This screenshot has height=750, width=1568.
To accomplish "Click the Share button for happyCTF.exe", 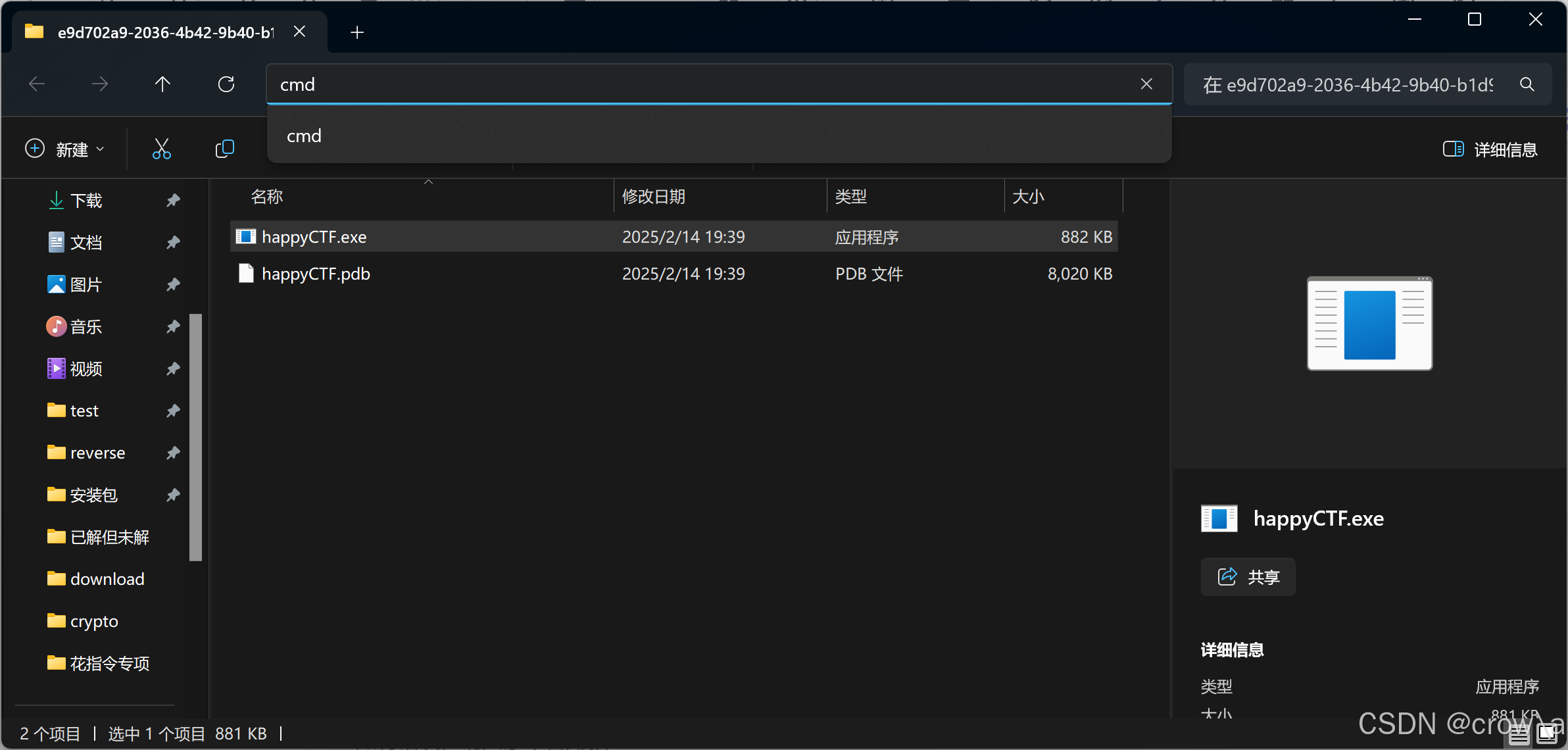I will coord(1248,577).
